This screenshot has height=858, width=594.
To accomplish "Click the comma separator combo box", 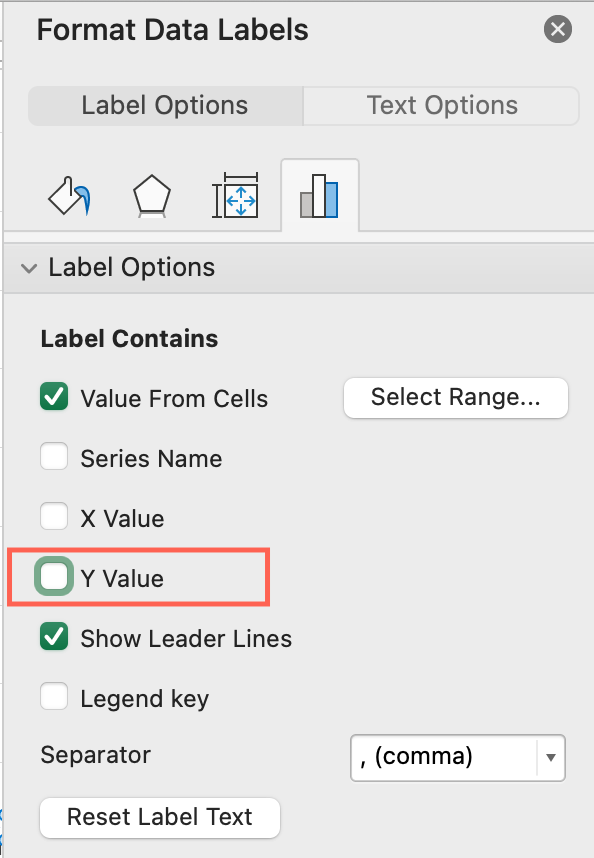I will point(458,757).
